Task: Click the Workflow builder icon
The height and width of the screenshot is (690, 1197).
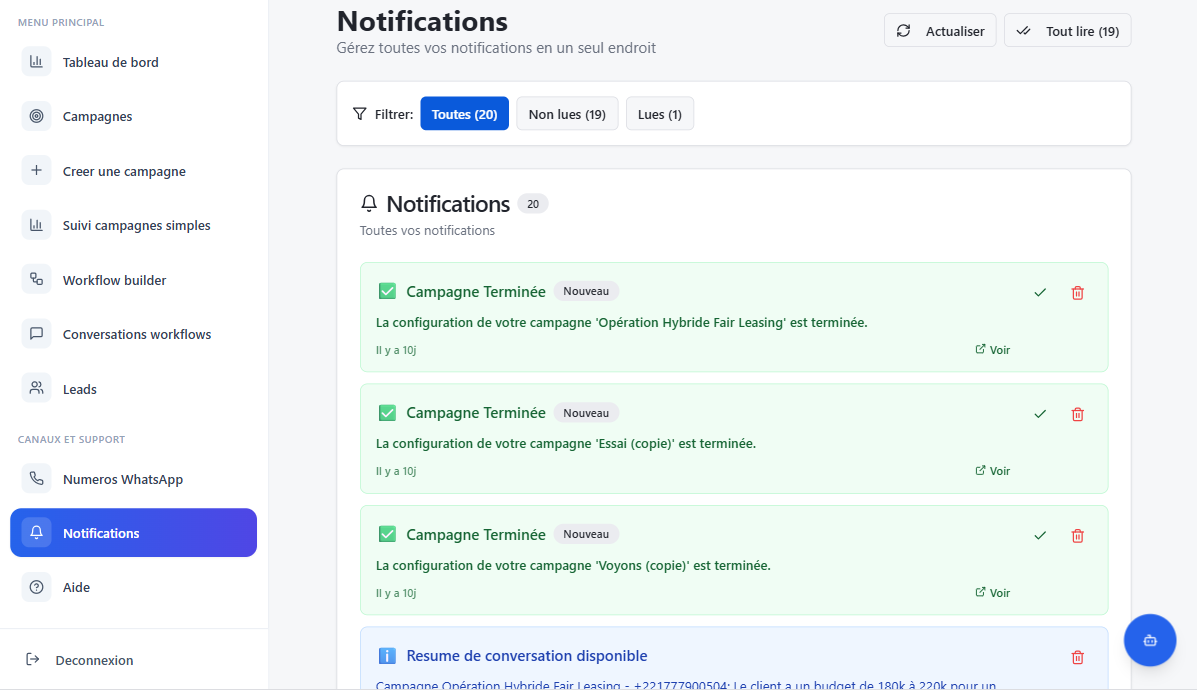Action: 36,279
